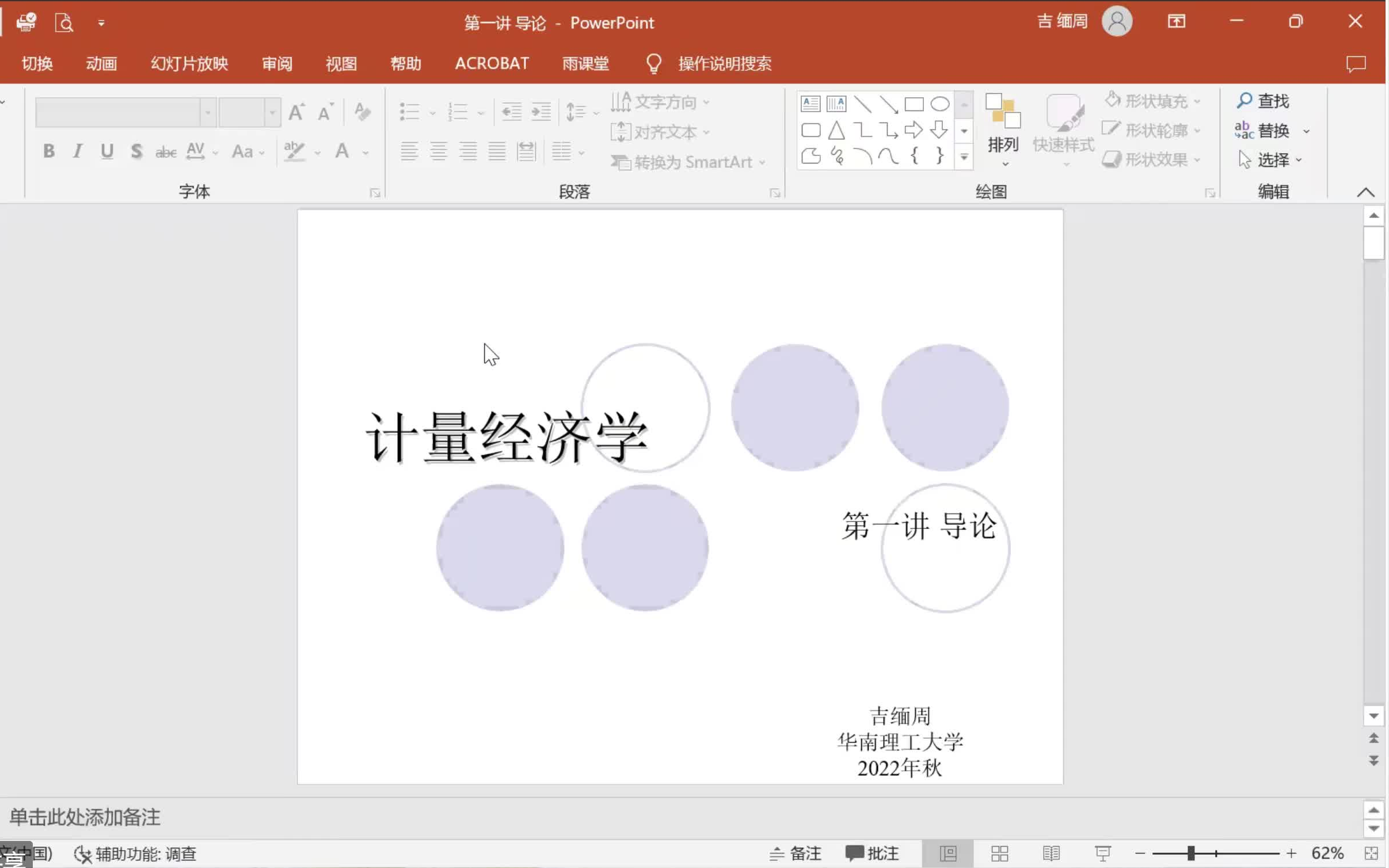
Task: Toggle align text right
Action: point(468,151)
